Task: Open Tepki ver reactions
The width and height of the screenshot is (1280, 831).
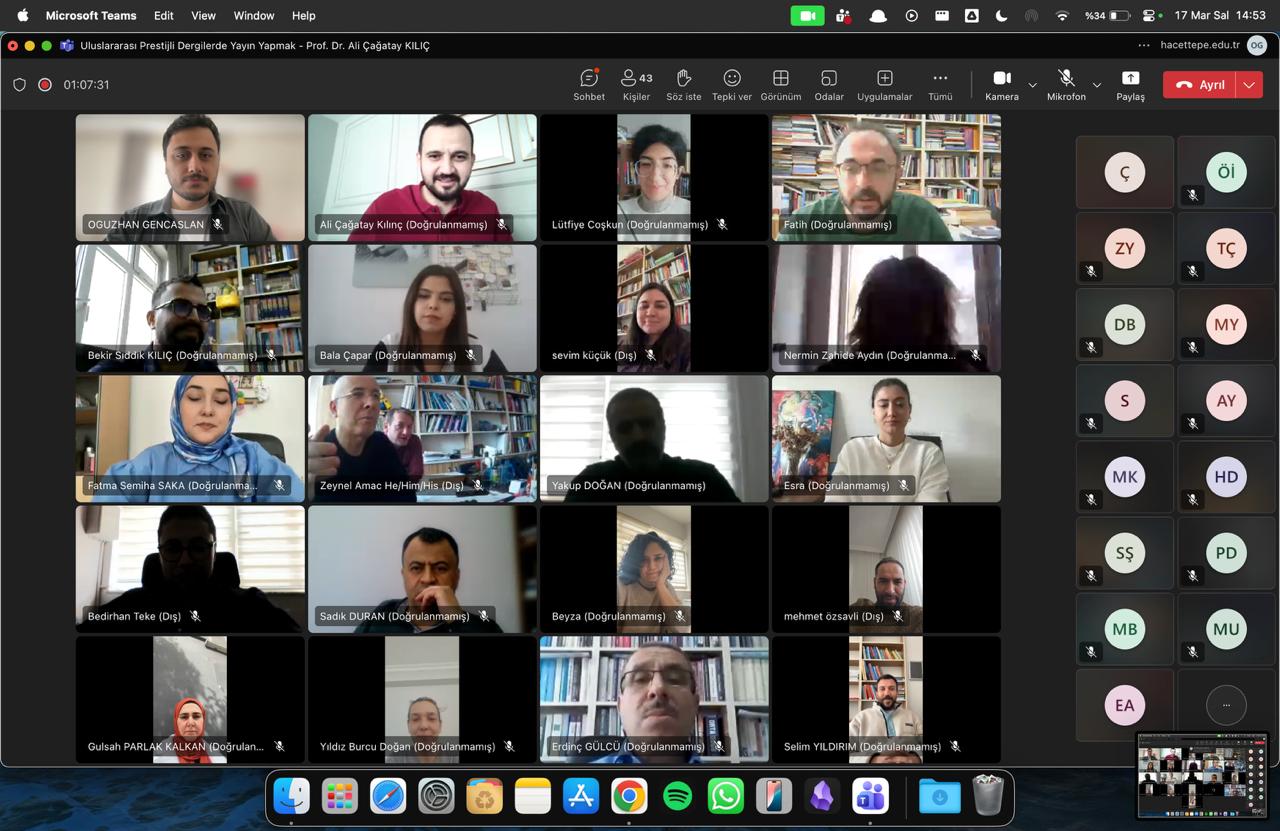Action: tap(732, 84)
